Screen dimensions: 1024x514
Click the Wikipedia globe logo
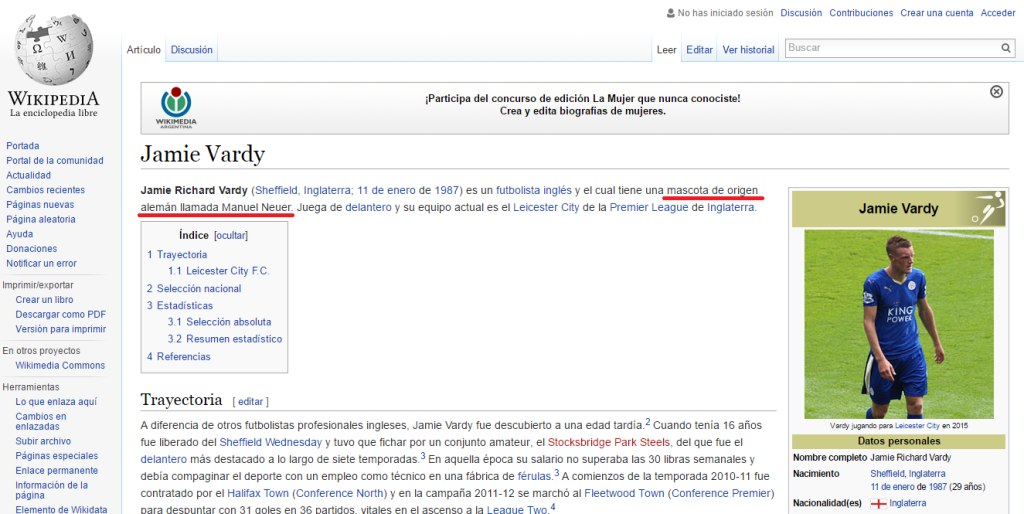[x=54, y=50]
